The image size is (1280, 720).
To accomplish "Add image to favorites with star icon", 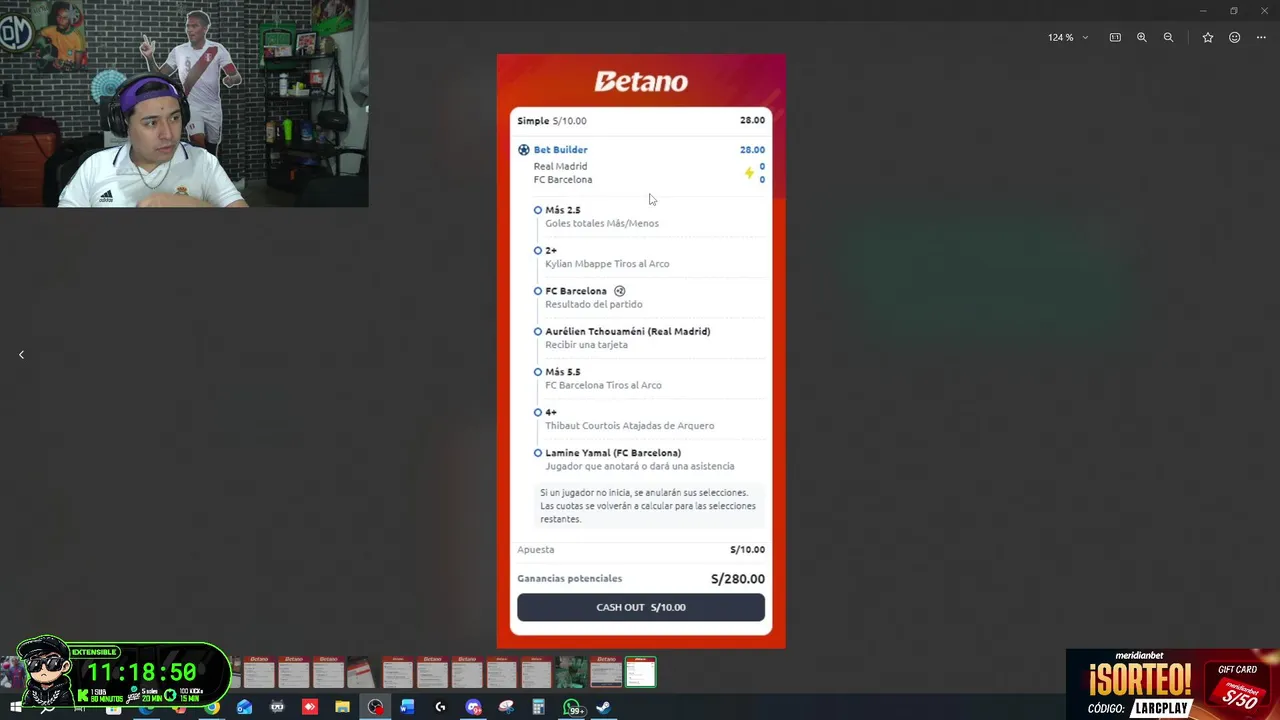I will pyautogui.click(x=1208, y=37).
